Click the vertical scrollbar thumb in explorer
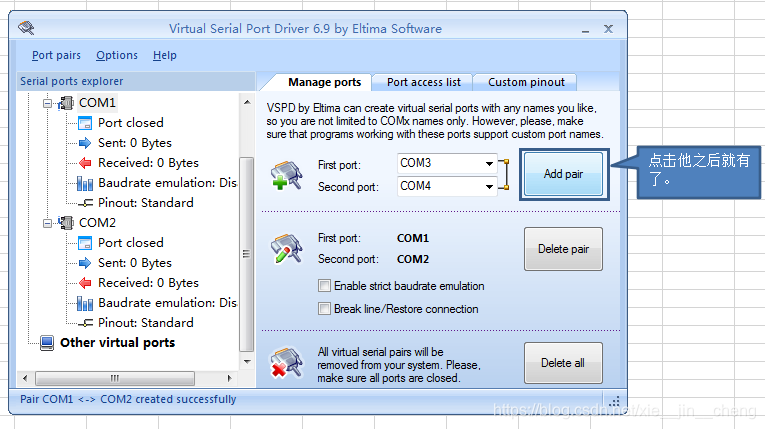765x429 pixels. click(247, 254)
